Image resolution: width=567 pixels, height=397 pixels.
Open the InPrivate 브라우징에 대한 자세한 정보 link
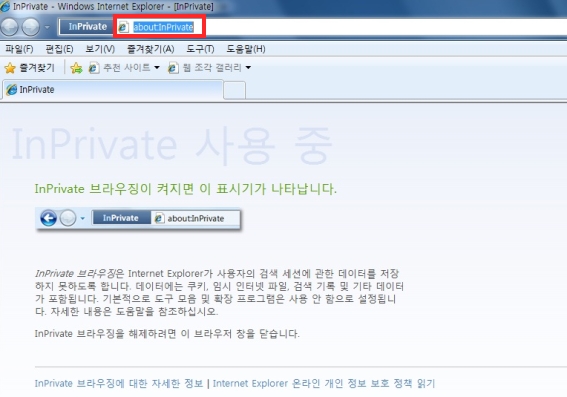[x=119, y=383]
